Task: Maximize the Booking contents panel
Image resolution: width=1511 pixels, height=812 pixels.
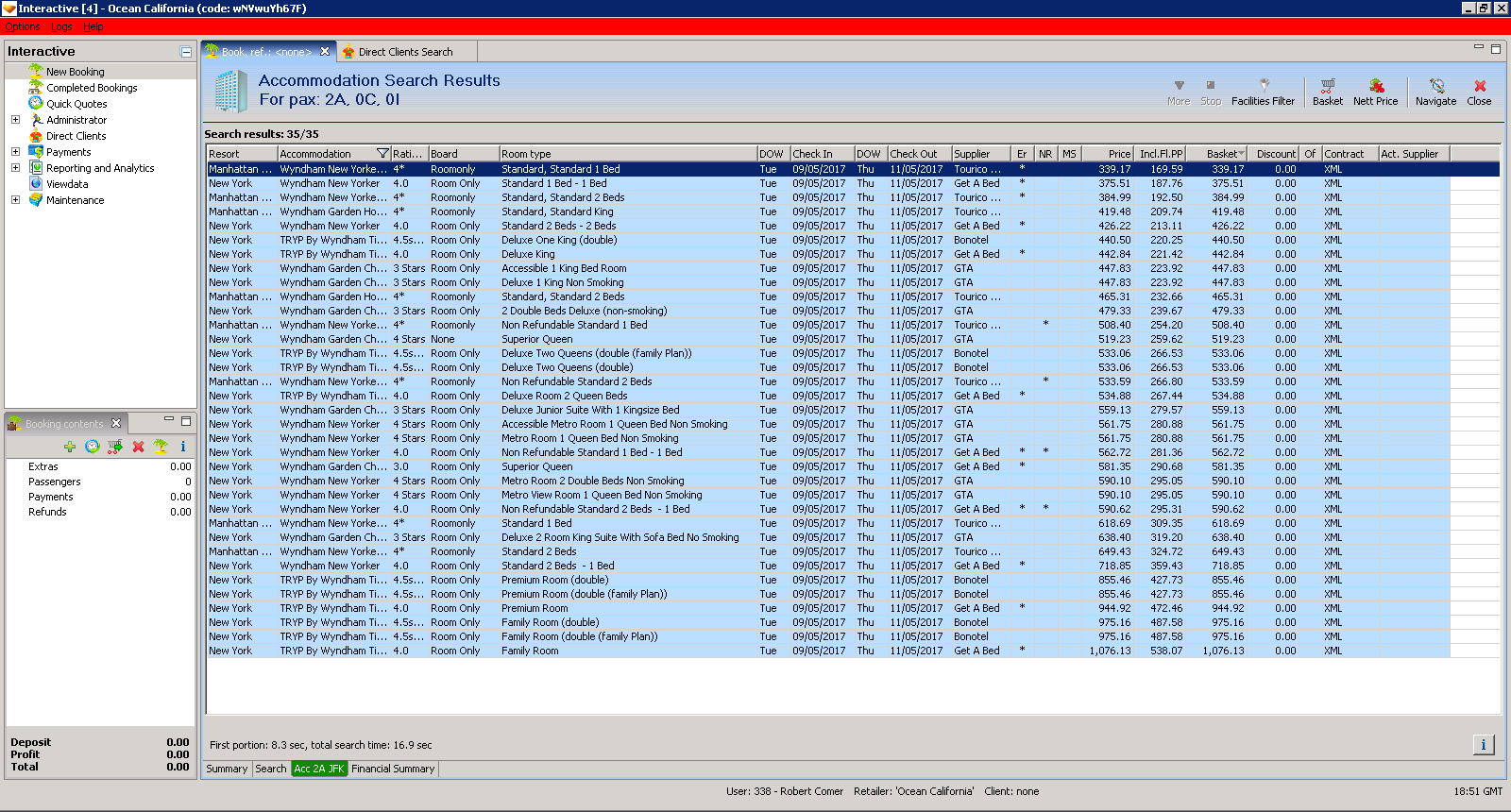Action: click(x=186, y=420)
